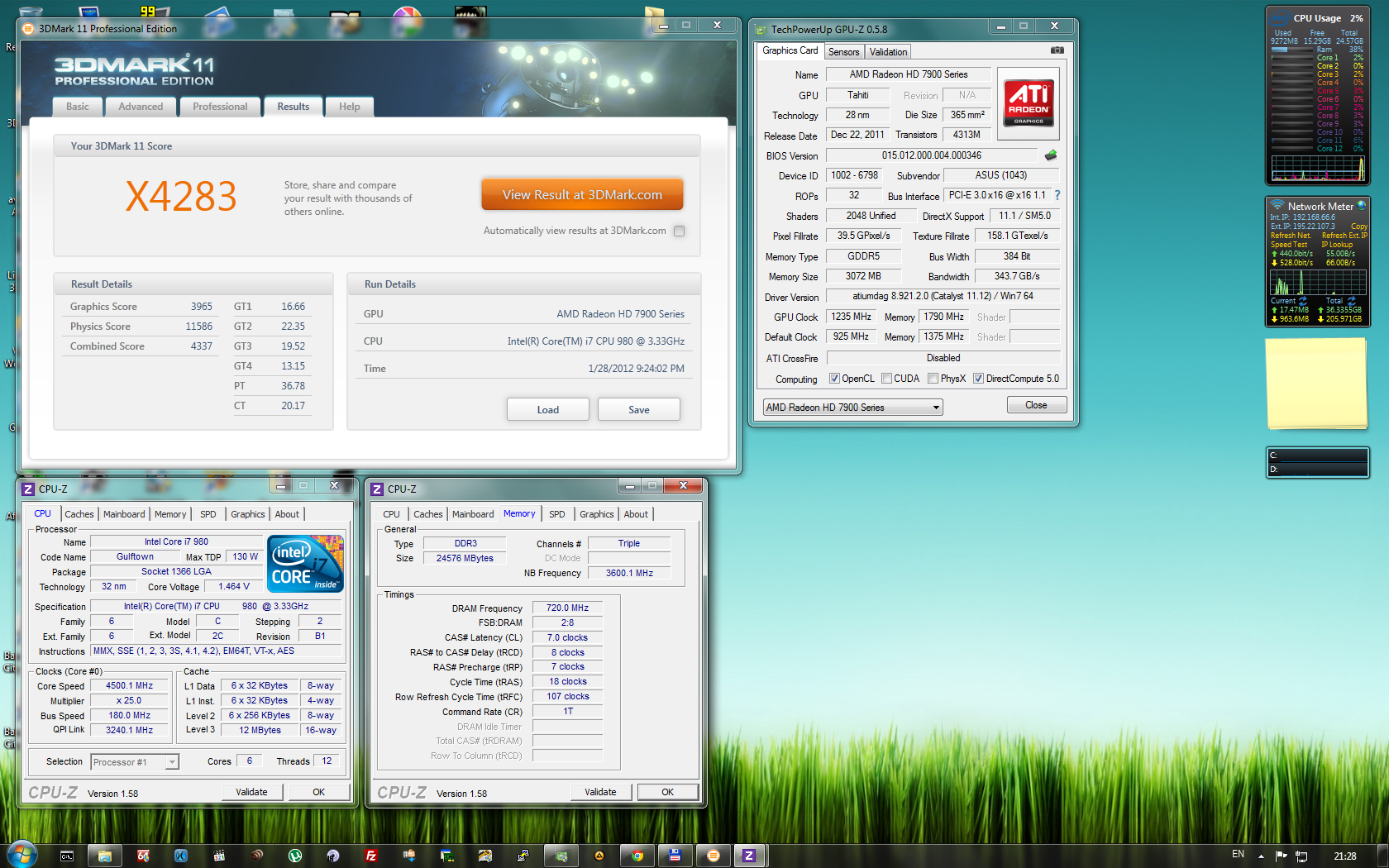Click the EN language indicator in taskbar
1389x868 pixels.
click(x=1238, y=855)
